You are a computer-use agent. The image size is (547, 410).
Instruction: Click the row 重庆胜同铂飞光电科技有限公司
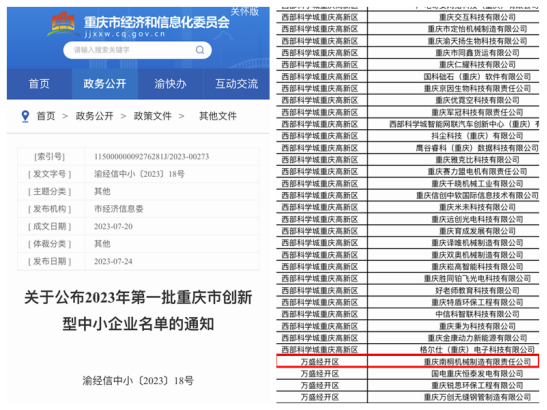tap(407, 278)
